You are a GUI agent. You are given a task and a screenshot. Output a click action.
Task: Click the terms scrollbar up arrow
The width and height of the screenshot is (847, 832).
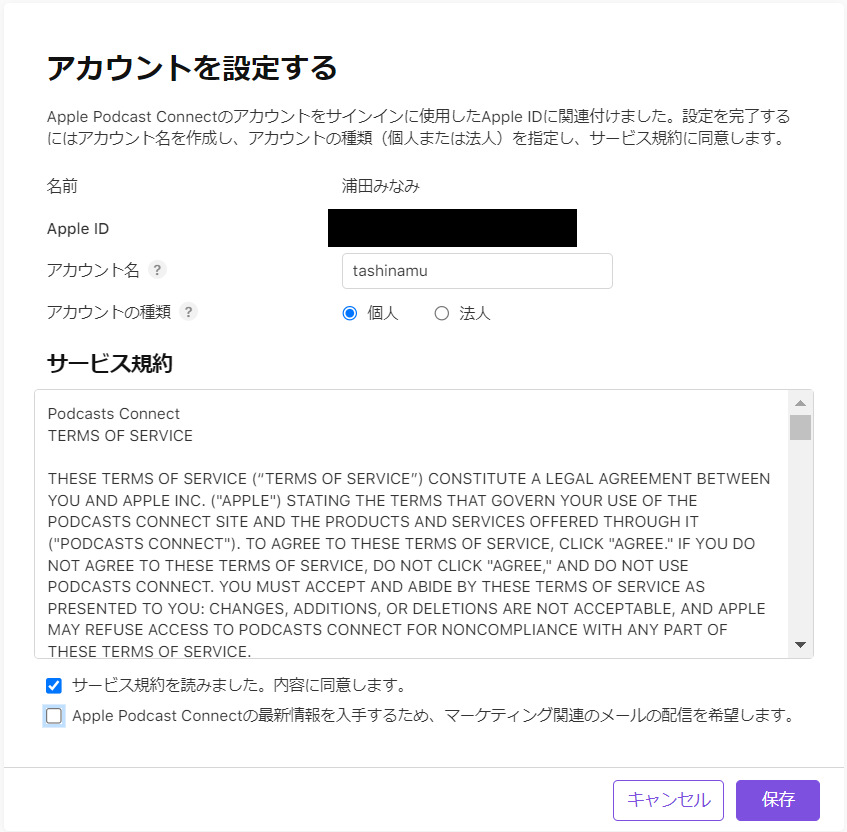(x=801, y=403)
